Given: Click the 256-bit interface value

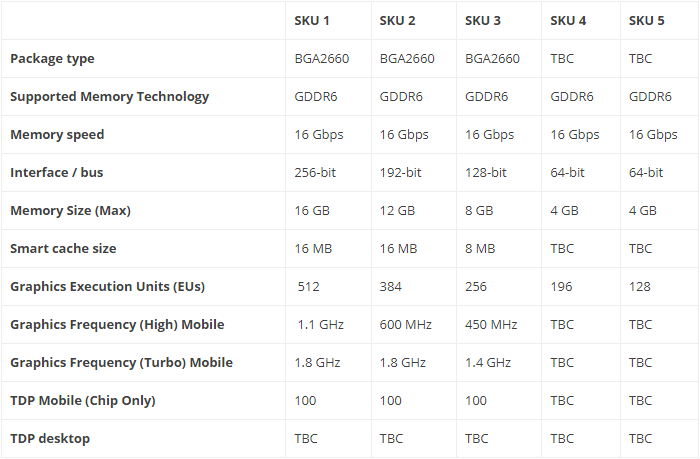Looking at the screenshot, I should pos(315,173).
